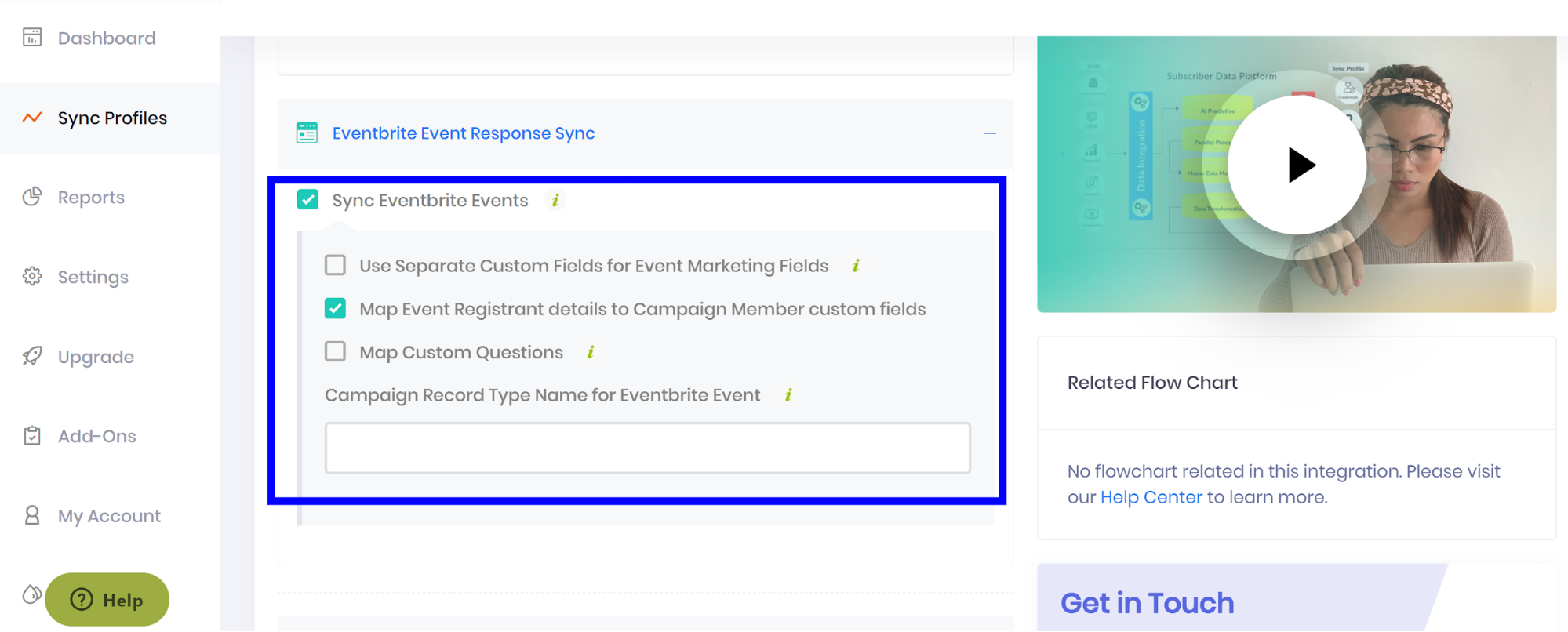Click the Eventbrite Event Response Sync section icon

pos(307,133)
